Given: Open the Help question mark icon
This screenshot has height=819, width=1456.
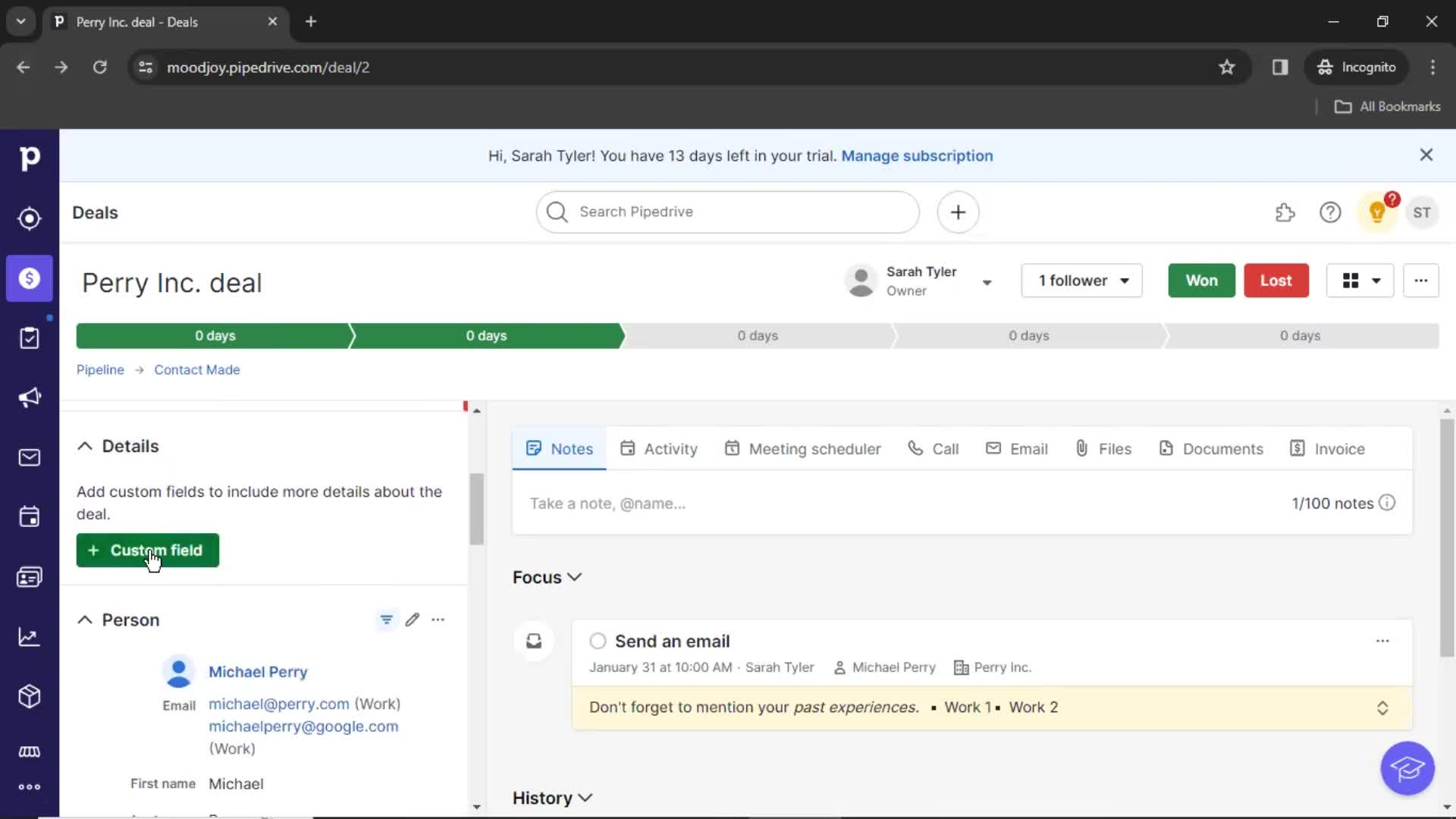Looking at the screenshot, I should [x=1330, y=213].
